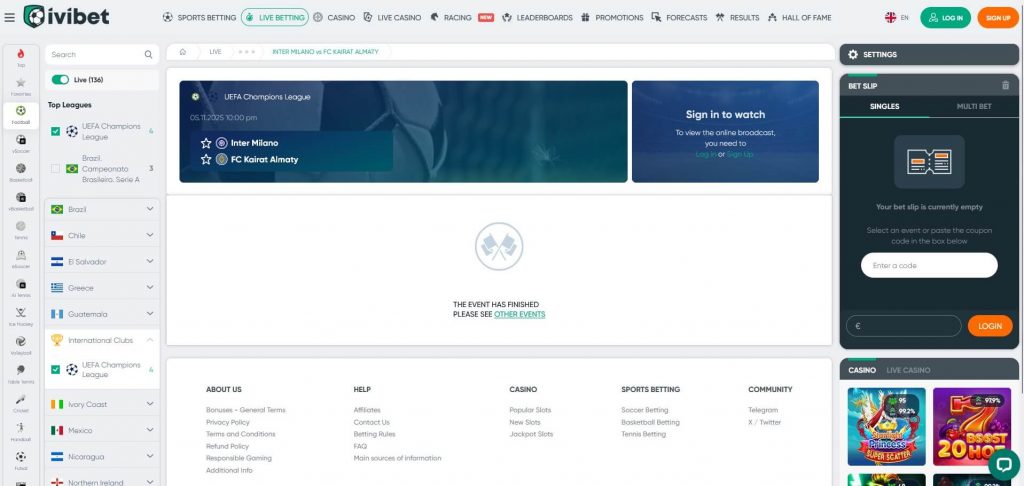Click the search magnifier icon
1024x486 pixels.
(149, 55)
